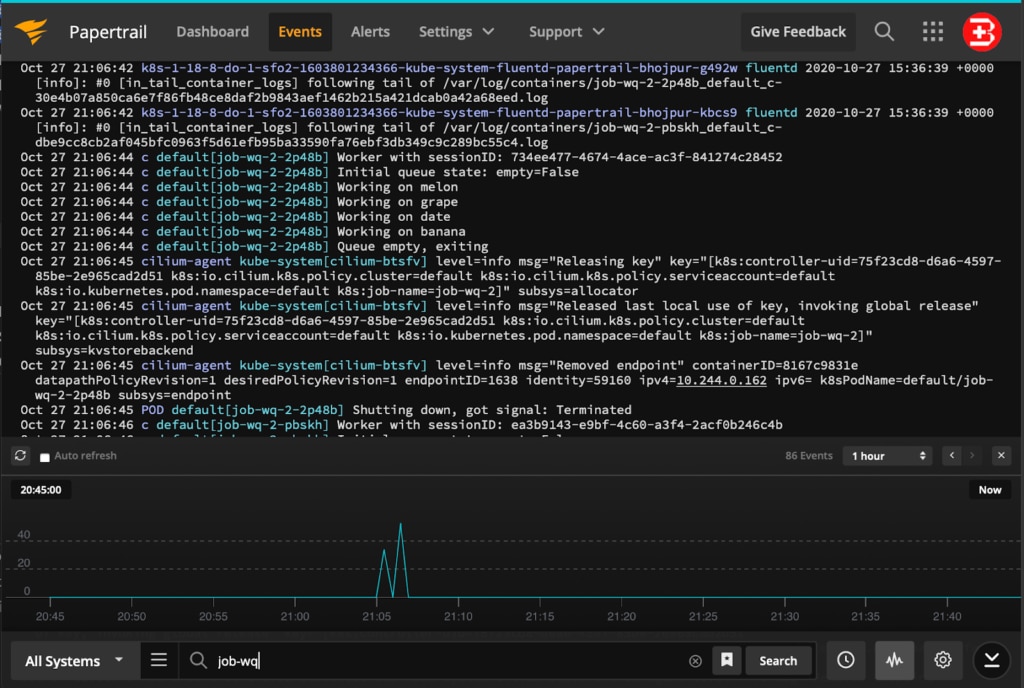This screenshot has height=688, width=1024.
Task: Clear the search query
Action: point(695,661)
